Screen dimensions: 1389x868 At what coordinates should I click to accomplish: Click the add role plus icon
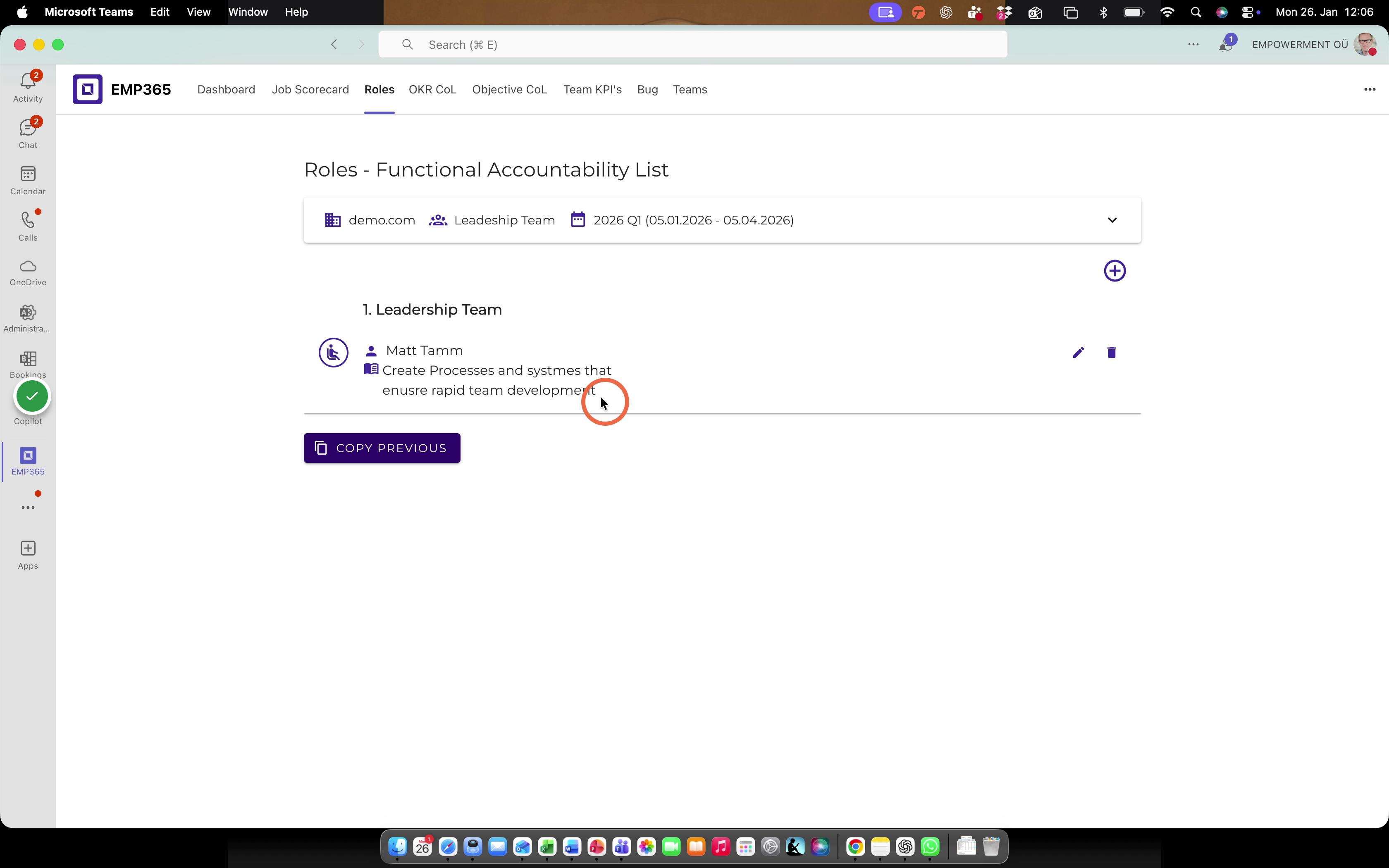click(1115, 271)
